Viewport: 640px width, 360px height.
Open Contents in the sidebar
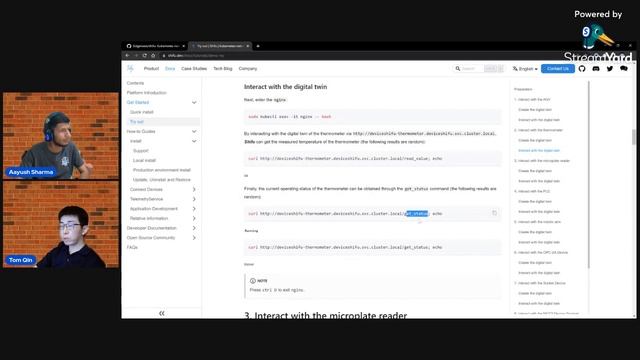tap(135, 83)
